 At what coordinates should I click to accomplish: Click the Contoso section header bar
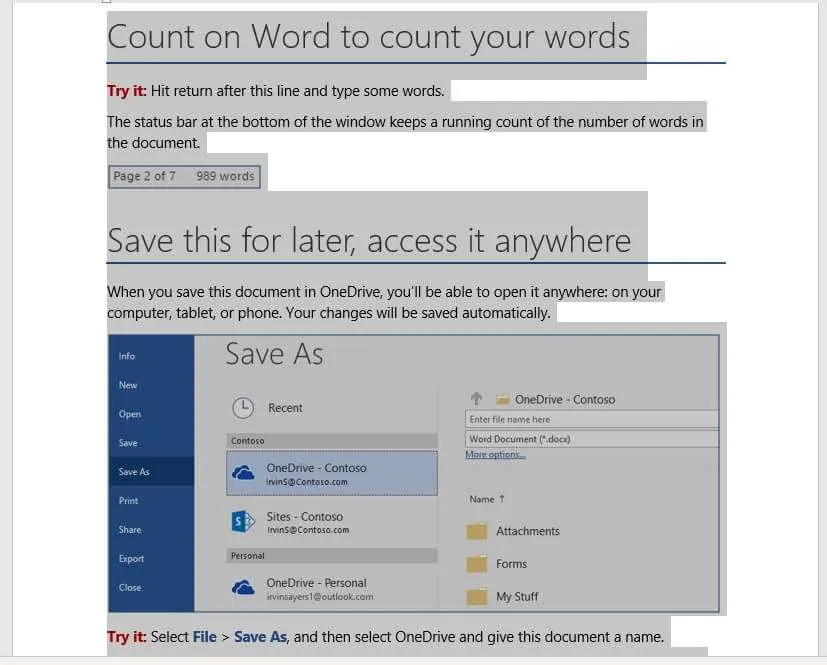(x=332, y=440)
